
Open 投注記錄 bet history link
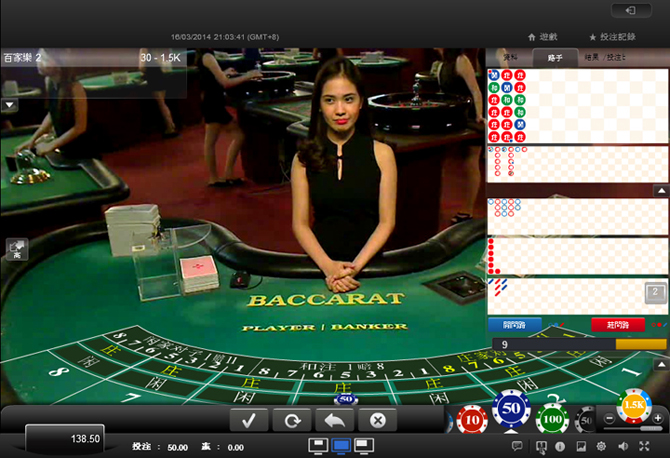tap(612, 37)
